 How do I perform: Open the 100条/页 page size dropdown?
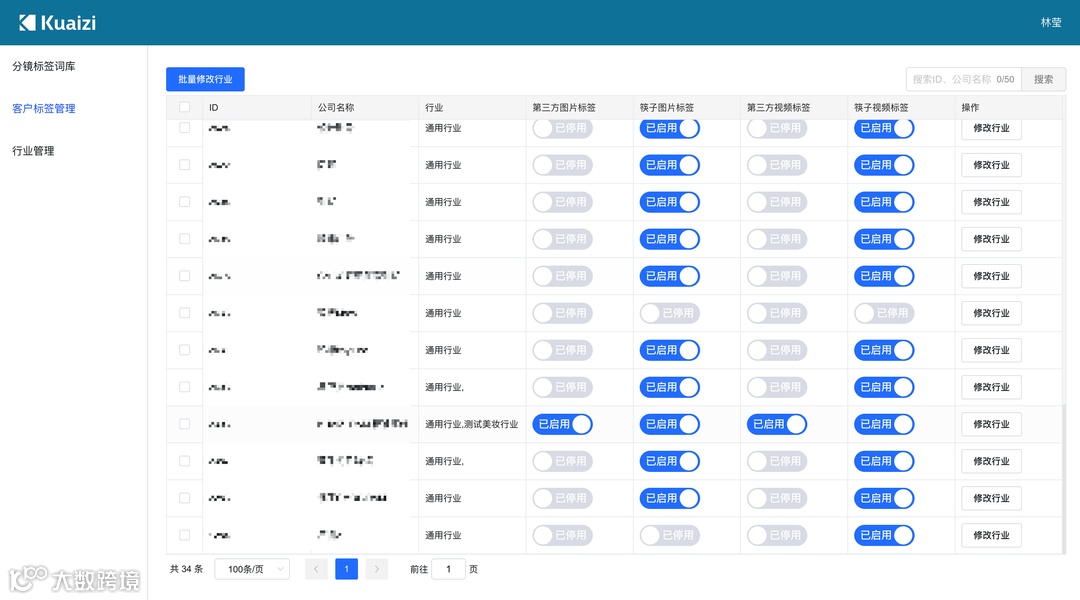(x=251, y=568)
